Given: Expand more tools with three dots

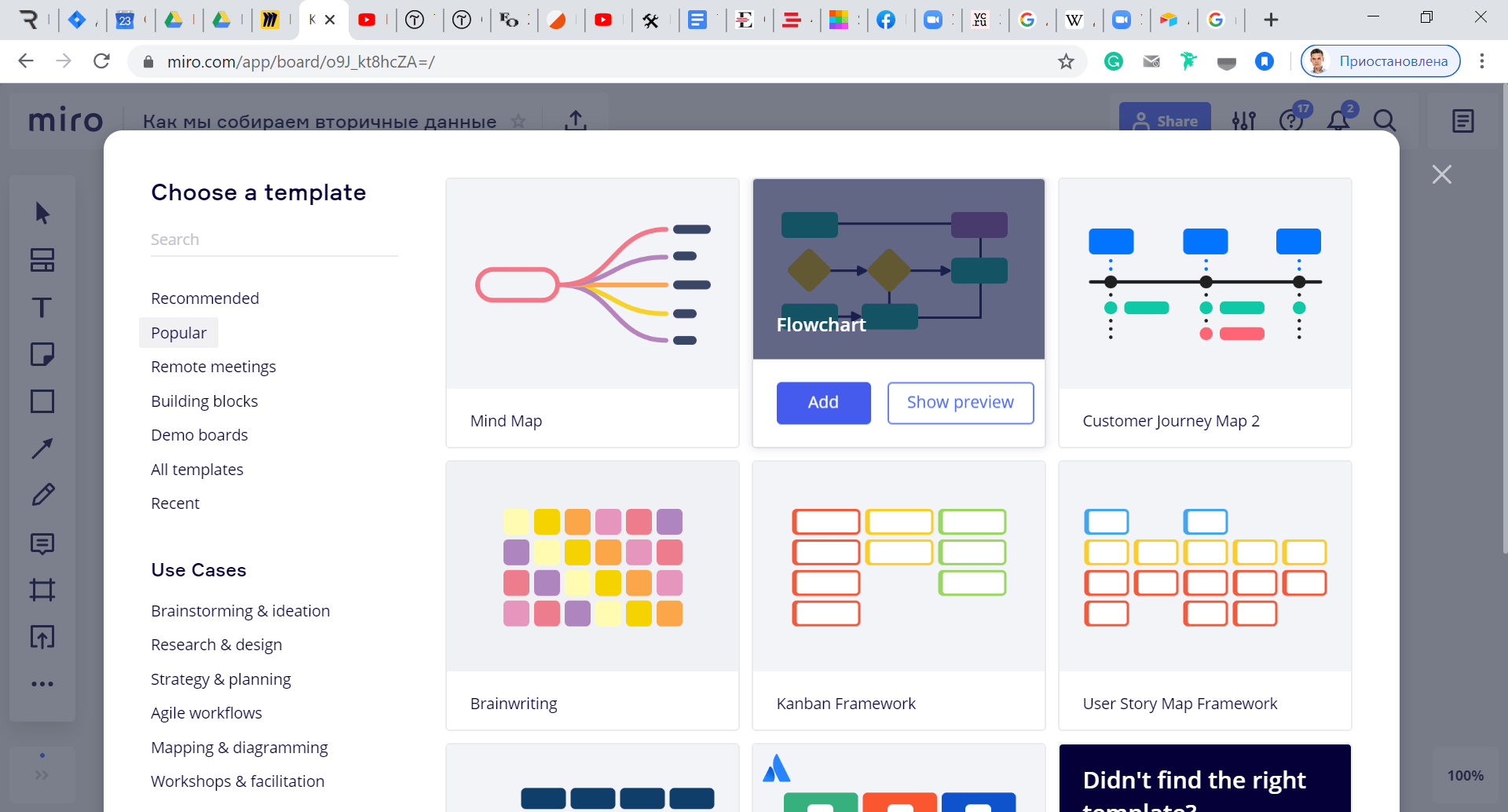Looking at the screenshot, I should click(x=42, y=684).
